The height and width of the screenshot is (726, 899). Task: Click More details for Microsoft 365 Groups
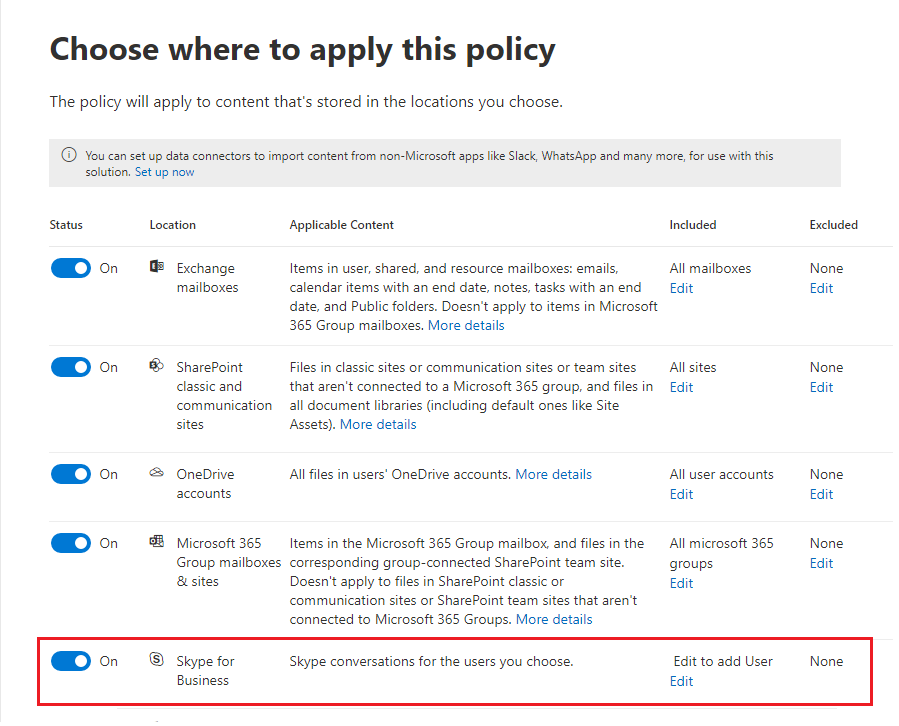[x=554, y=619]
